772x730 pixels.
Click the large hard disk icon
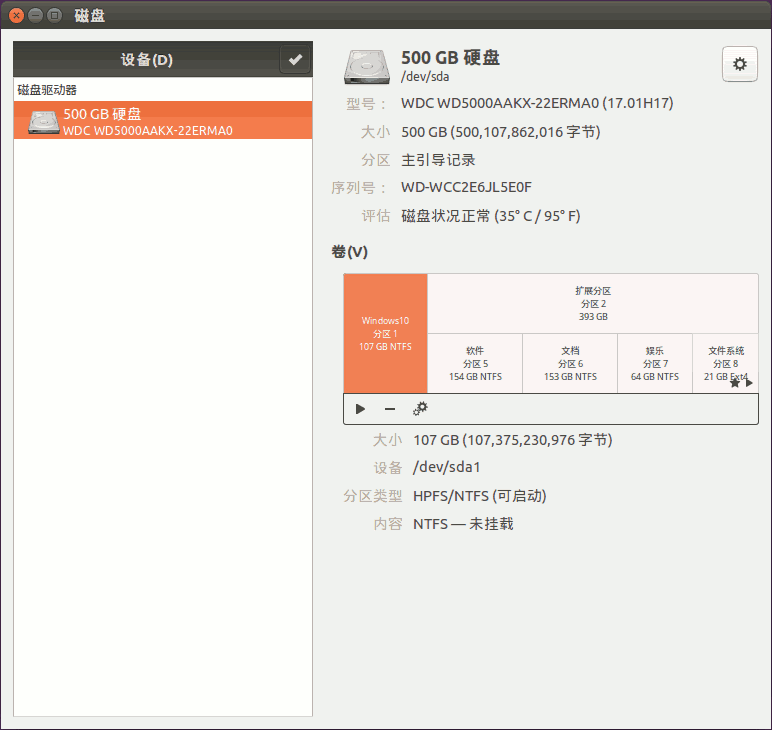367,66
